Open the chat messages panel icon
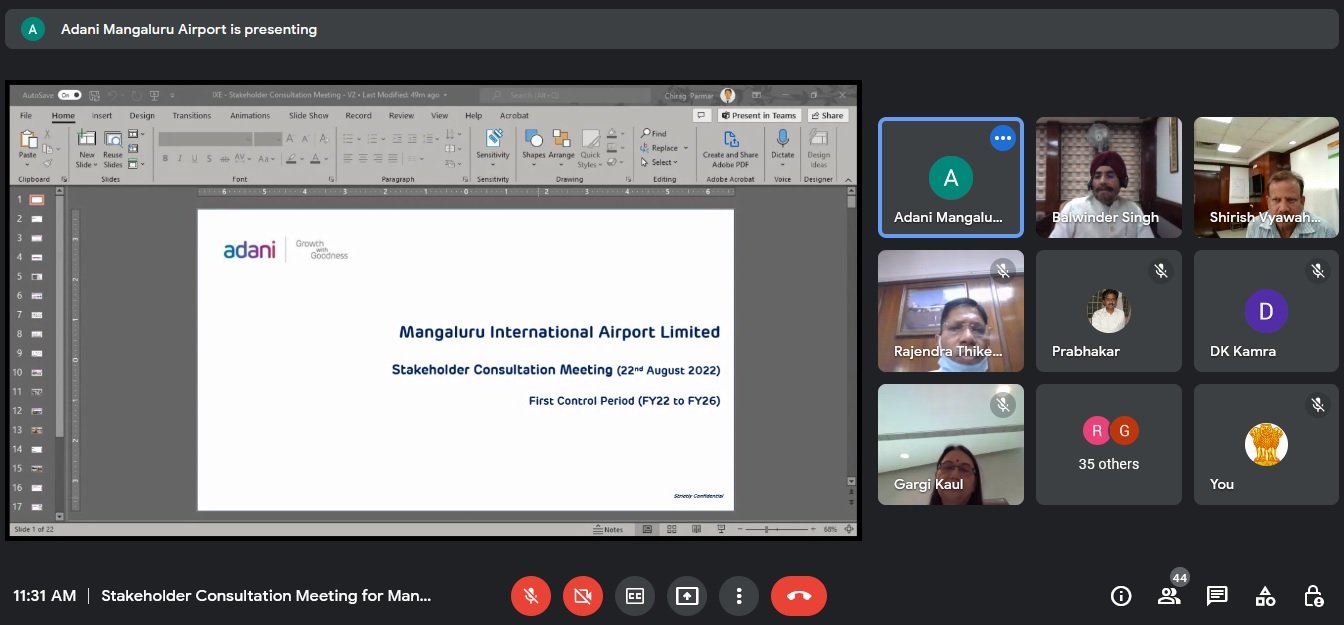Screen dimensions: 1344x625 (1217, 596)
